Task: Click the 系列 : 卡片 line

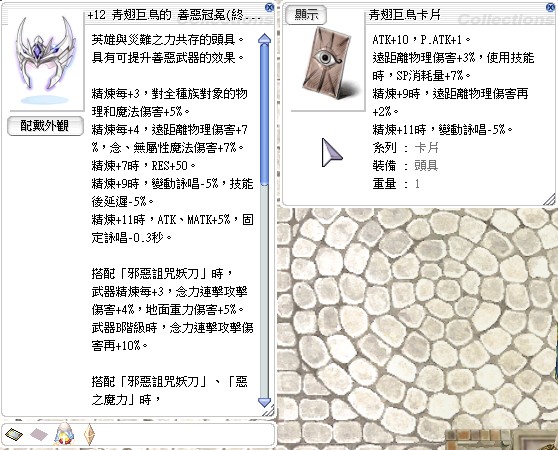Action: (x=405, y=148)
